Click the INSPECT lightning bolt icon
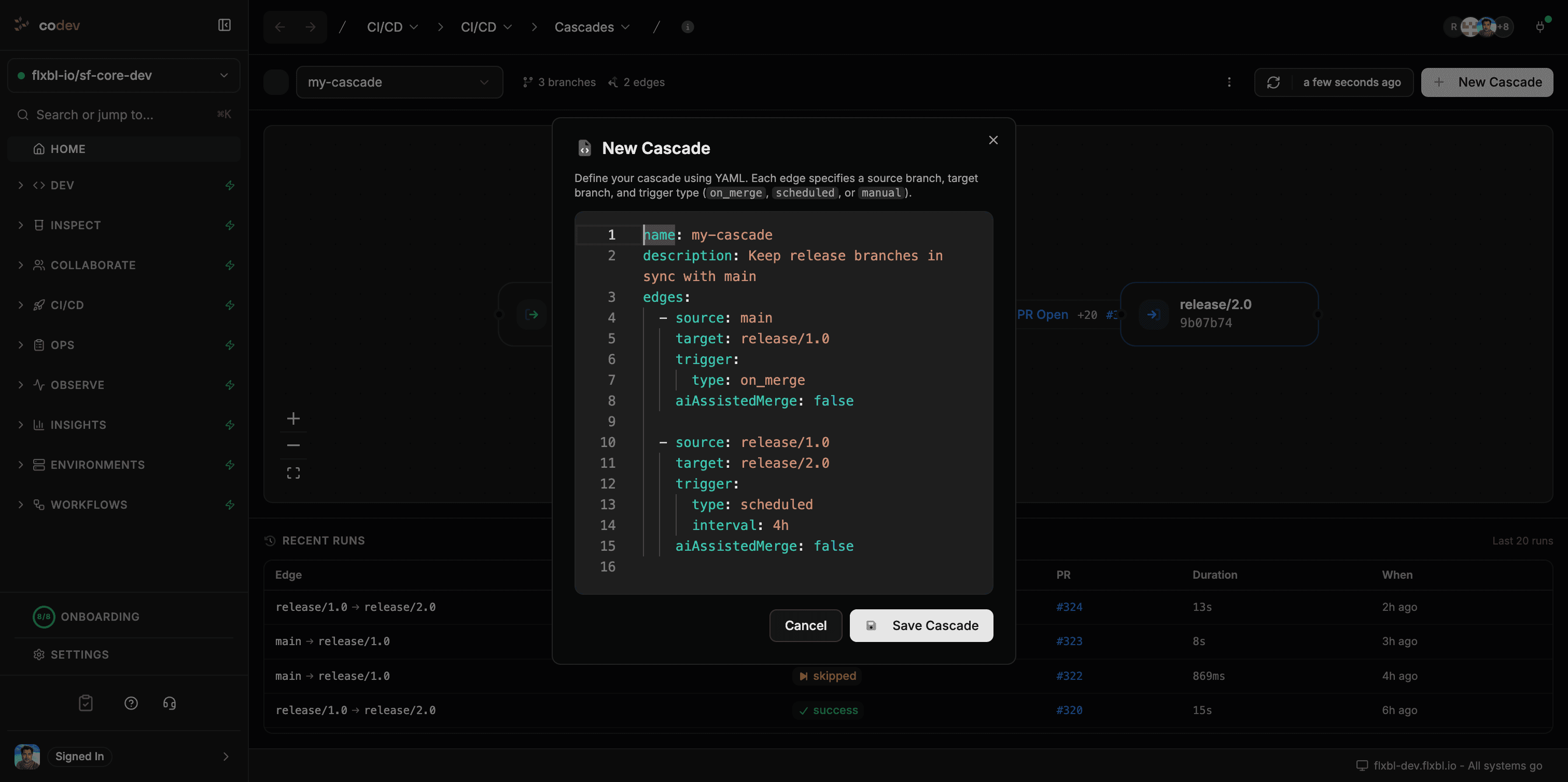Viewport: 1568px width, 782px height. tap(230, 225)
